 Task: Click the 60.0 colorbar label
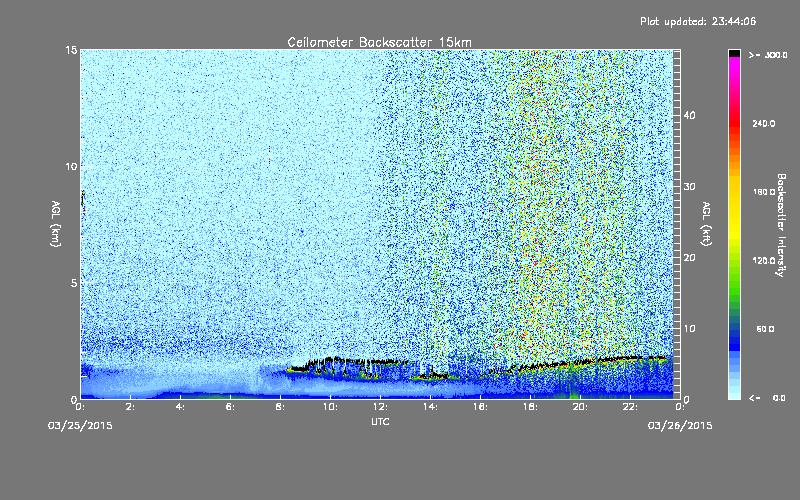tap(765, 330)
